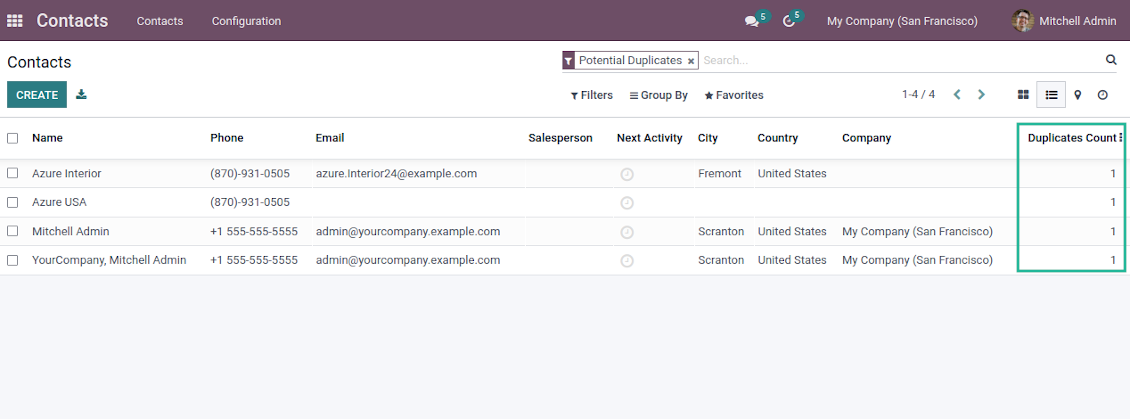The width and height of the screenshot is (1130, 419).
Task: Open the Group By dropdown
Action: click(658, 95)
